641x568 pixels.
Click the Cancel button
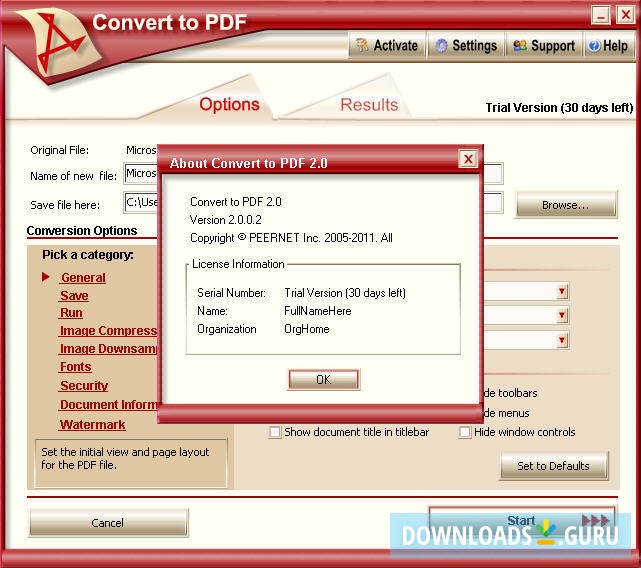pos(108,523)
